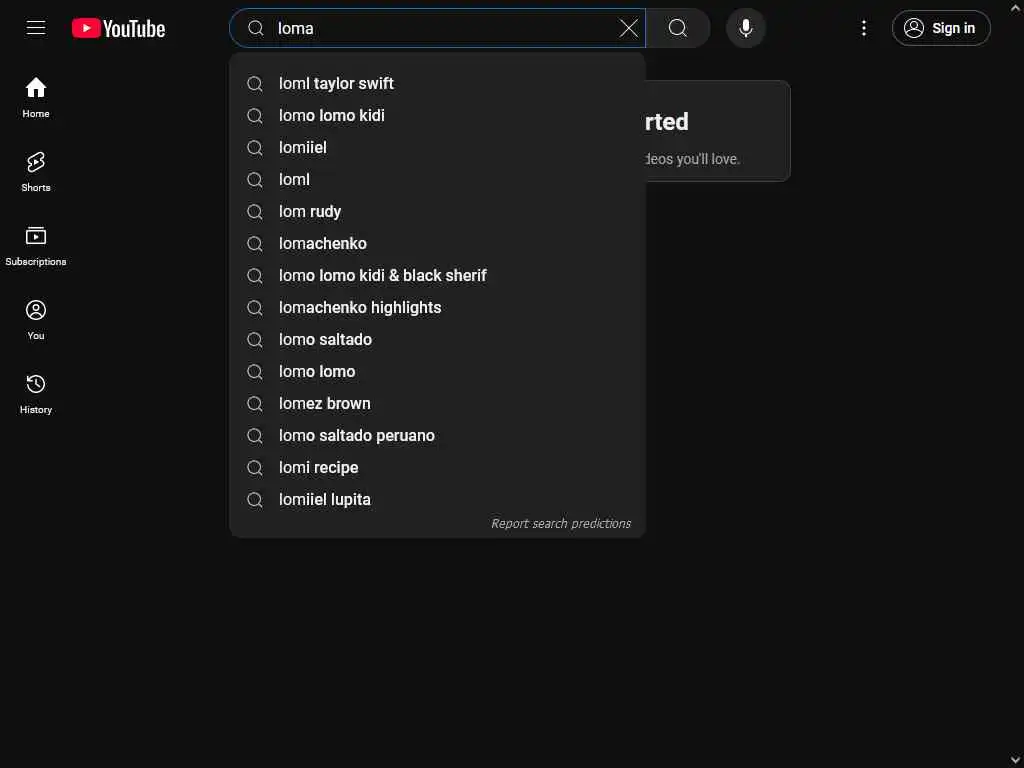The image size is (1024, 768).
Task: Select the 'lomi recipe' suggestion
Action: click(438, 468)
